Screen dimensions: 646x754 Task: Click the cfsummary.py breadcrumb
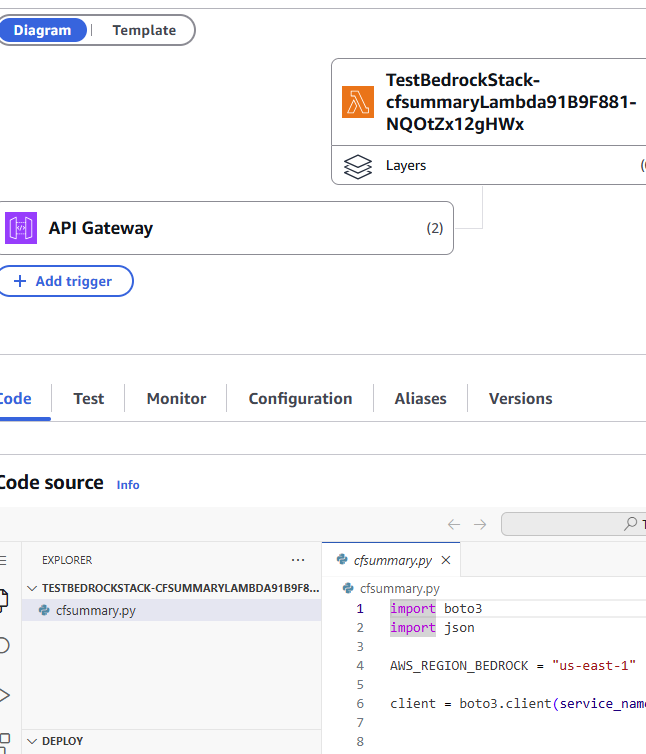click(399, 589)
